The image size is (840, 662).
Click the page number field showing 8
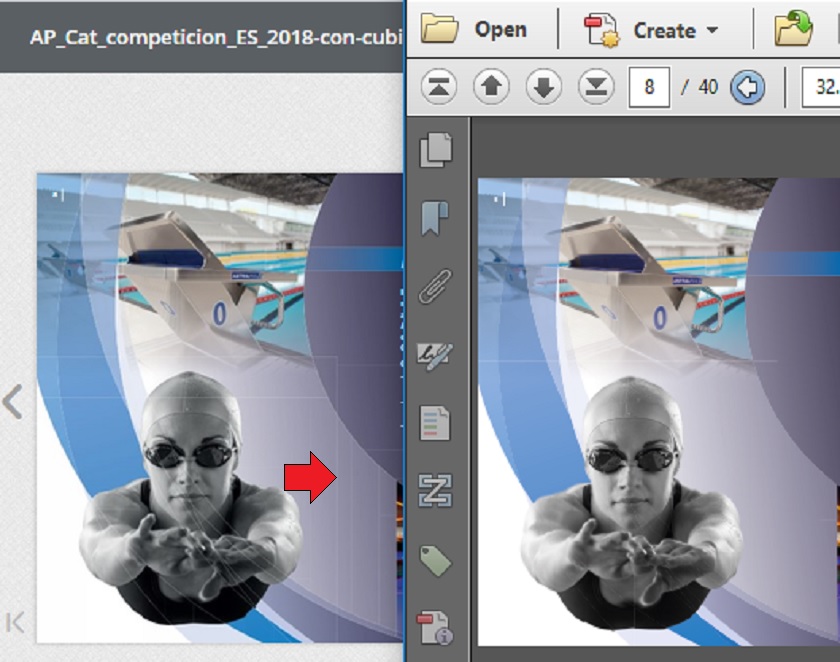tap(649, 87)
